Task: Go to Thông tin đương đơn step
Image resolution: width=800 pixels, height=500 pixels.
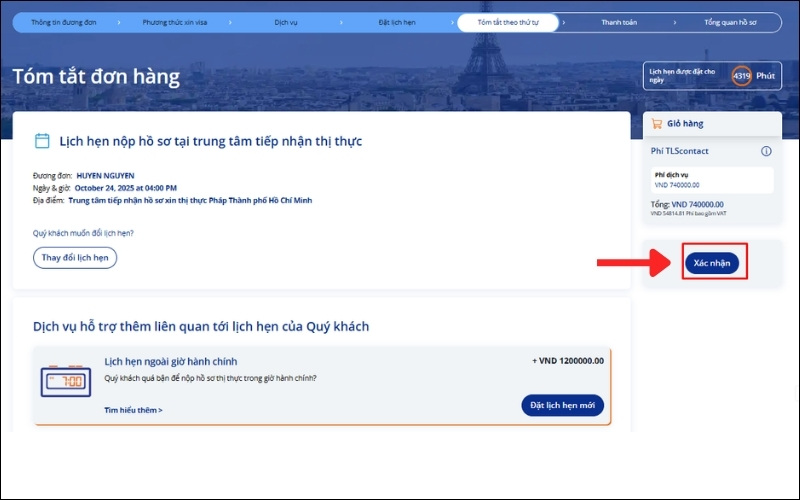Action: click(x=63, y=22)
